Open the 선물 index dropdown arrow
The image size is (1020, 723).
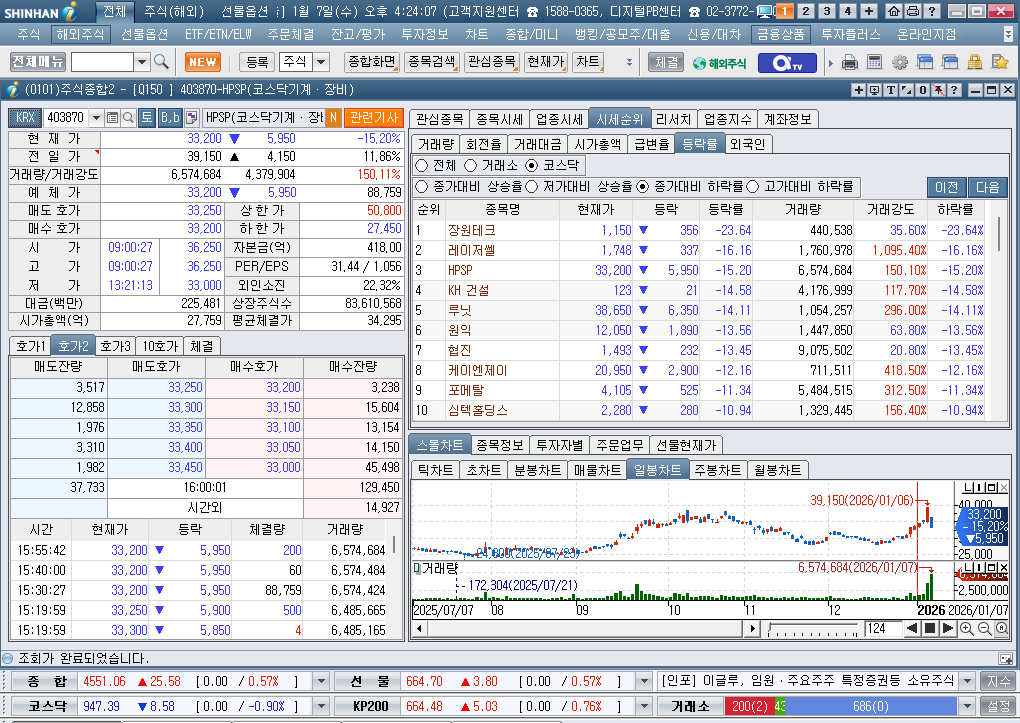pos(644,681)
